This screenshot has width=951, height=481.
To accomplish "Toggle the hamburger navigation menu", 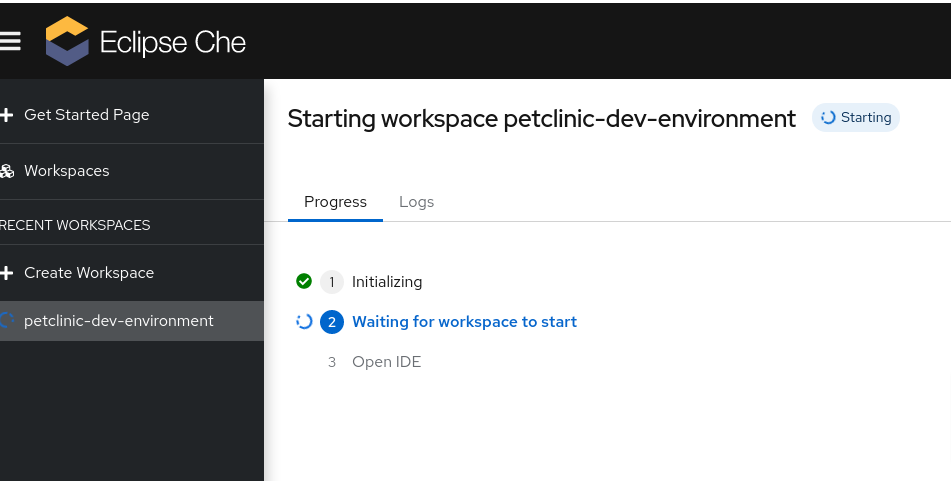I will pos(10,41).
